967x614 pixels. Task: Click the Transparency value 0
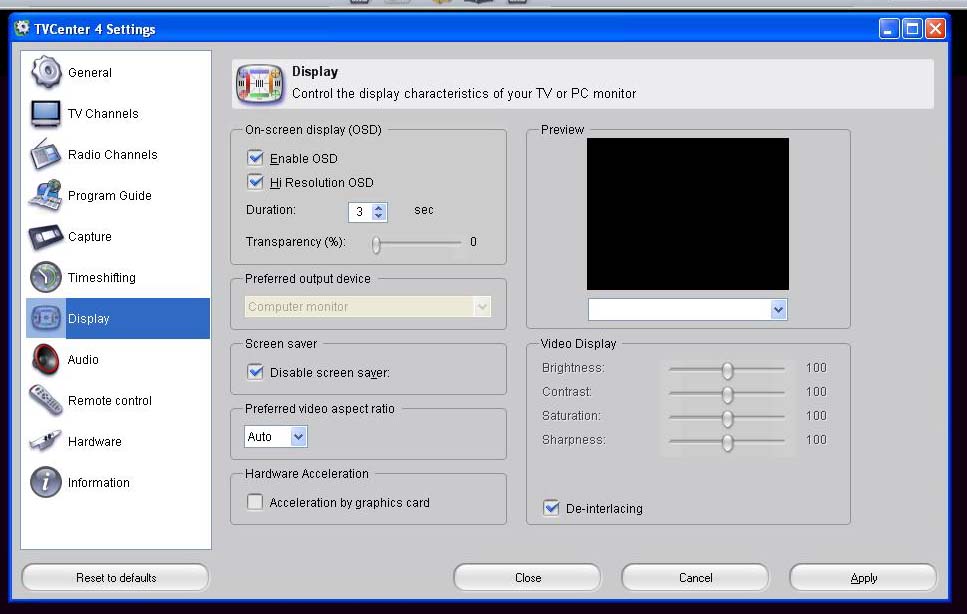473,242
